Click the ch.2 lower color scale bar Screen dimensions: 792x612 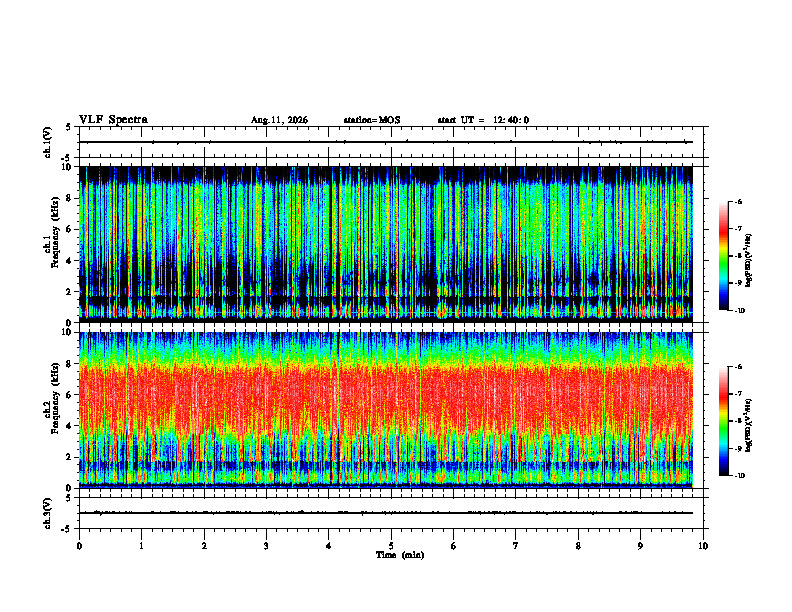[724, 421]
